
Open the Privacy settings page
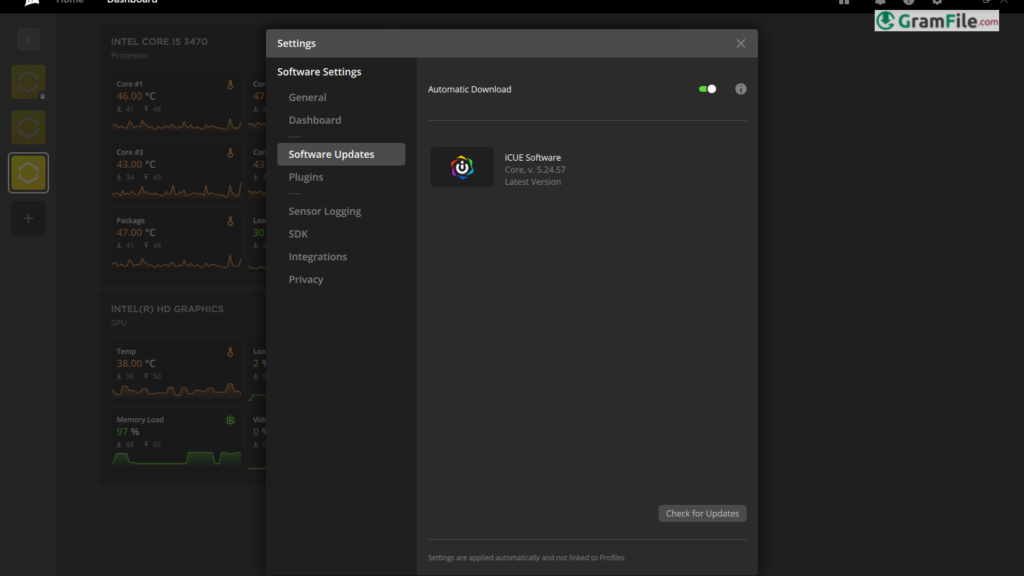pos(306,280)
